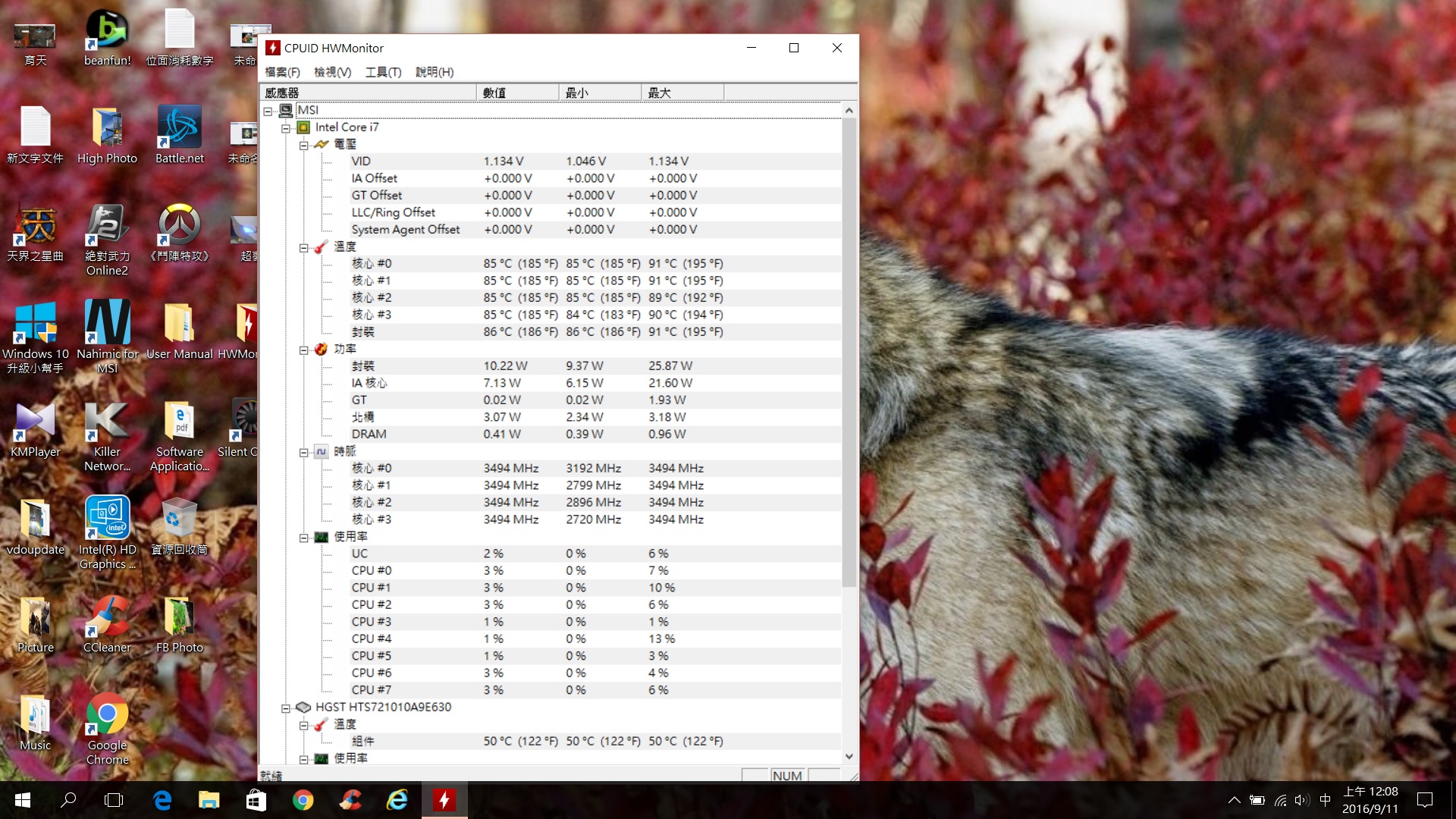Open Intel(R) HD Graphics shortcut
1456x819 pixels.
coord(107,533)
